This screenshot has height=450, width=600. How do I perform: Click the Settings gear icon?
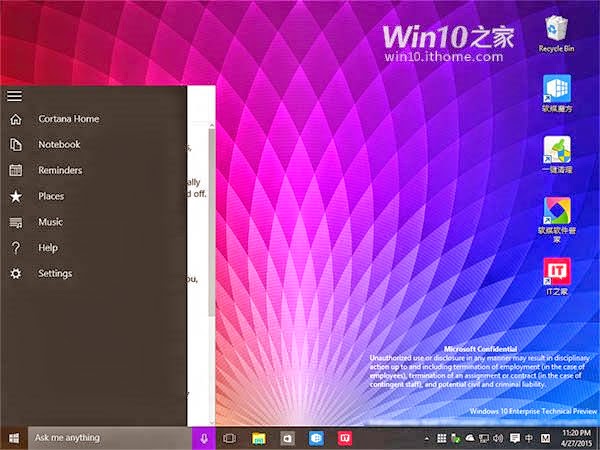point(16,274)
